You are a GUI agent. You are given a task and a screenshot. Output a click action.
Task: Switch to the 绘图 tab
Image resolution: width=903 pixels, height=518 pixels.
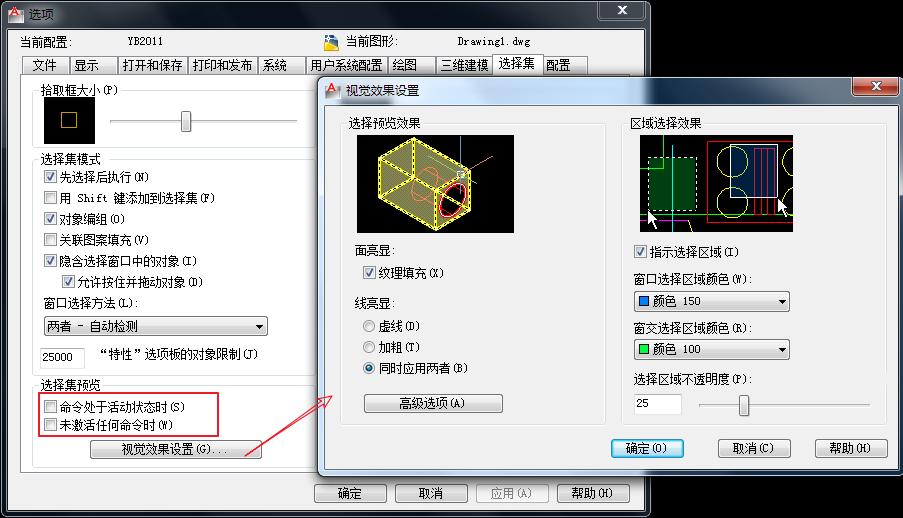tap(412, 65)
